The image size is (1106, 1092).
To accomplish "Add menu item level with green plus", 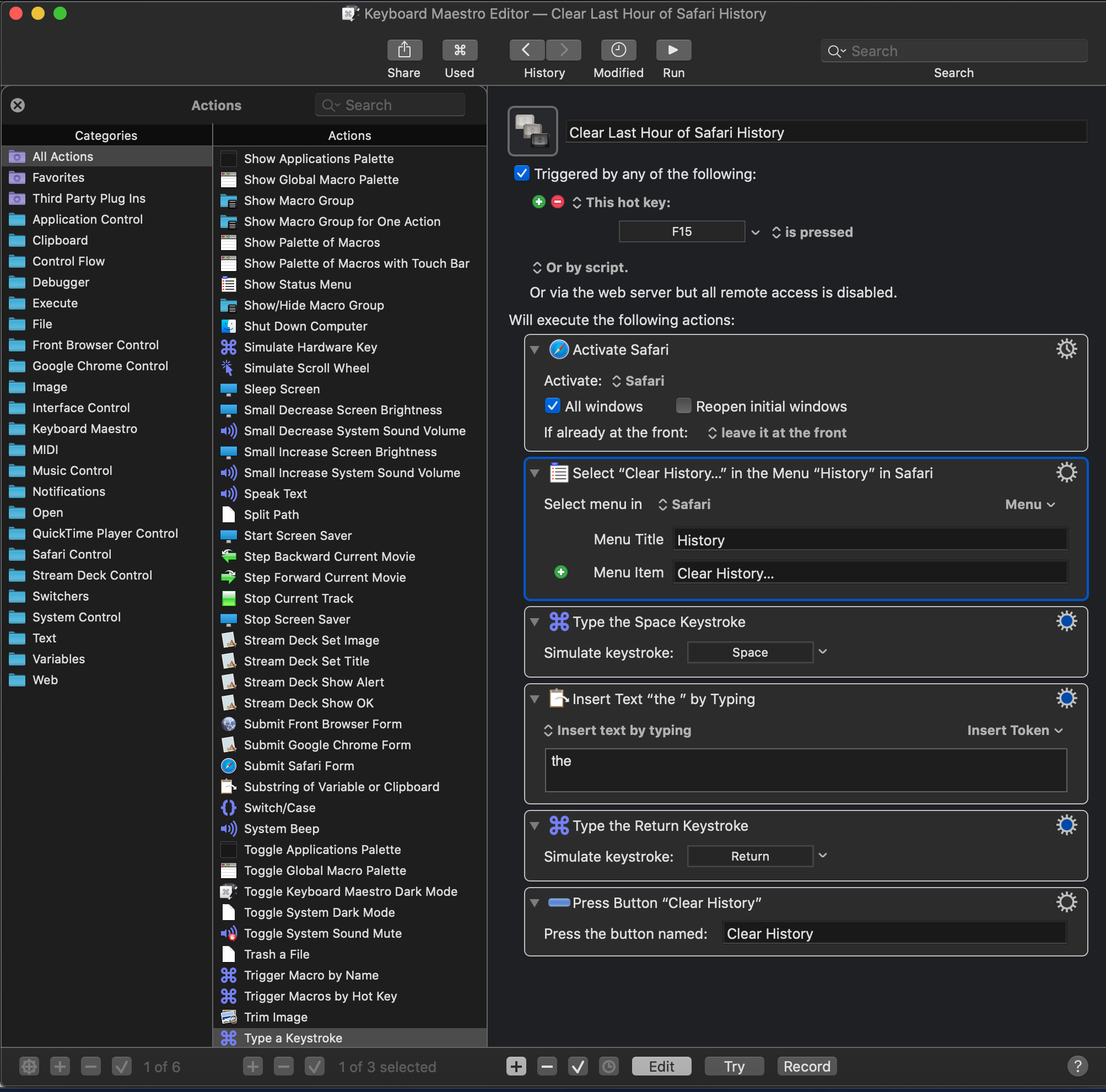I will [561, 572].
